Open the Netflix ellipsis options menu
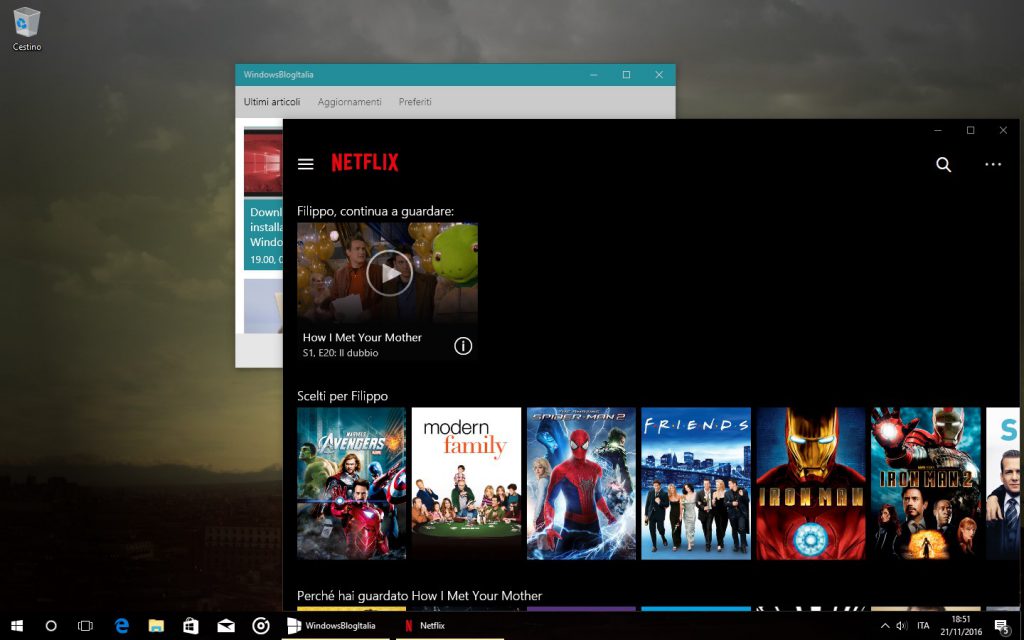Screen dimensions: 1024x640 [x=993, y=164]
